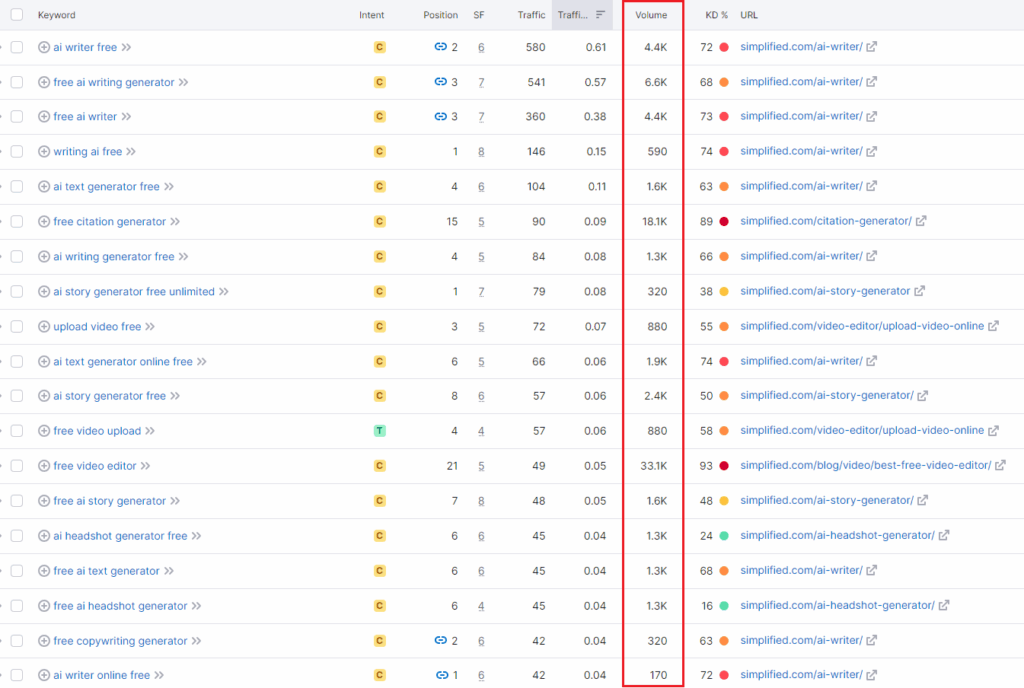The image size is (1024, 688).
Task: Select the commercial intent badge on "free citation generator"
Action: click(379, 221)
